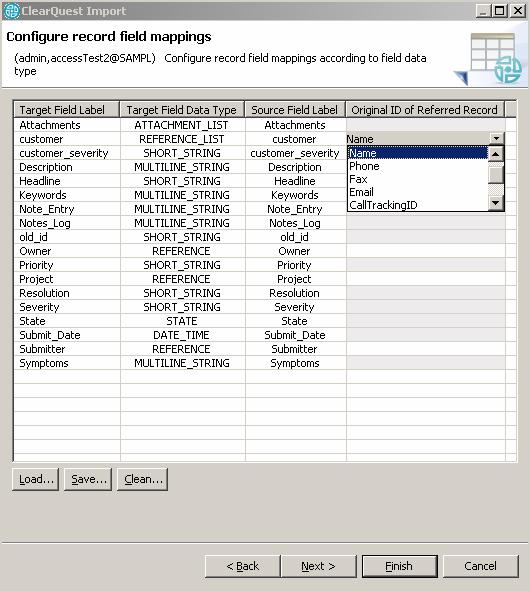Screen dimensions: 530x591
Task: Click the dropdown list scroll down arrow
Action: coord(496,203)
